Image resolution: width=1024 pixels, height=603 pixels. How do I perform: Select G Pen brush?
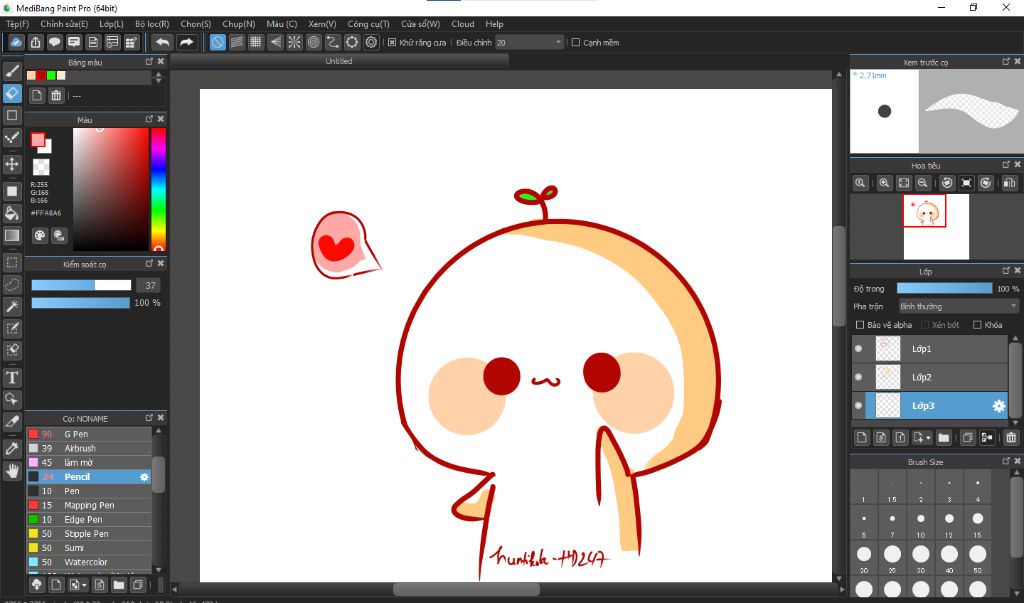[x=89, y=434]
